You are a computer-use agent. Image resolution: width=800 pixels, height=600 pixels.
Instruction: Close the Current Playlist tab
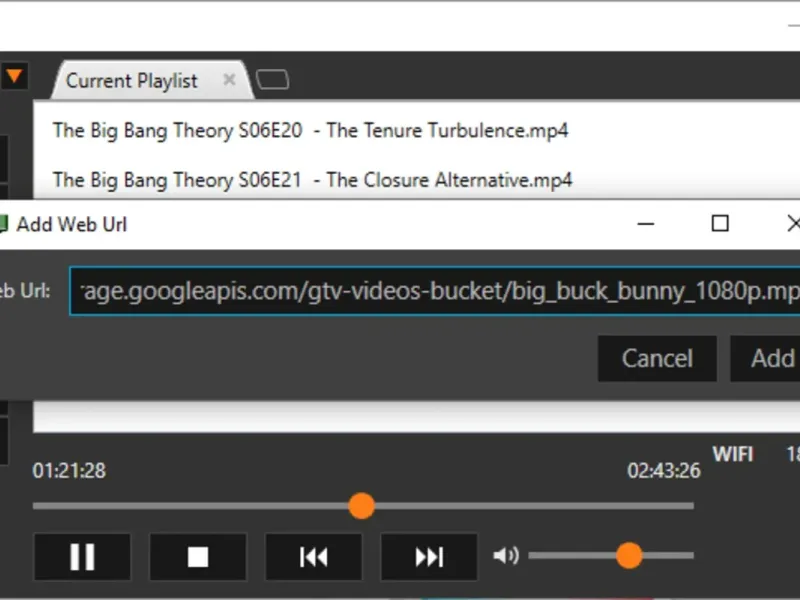[x=230, y=80]
